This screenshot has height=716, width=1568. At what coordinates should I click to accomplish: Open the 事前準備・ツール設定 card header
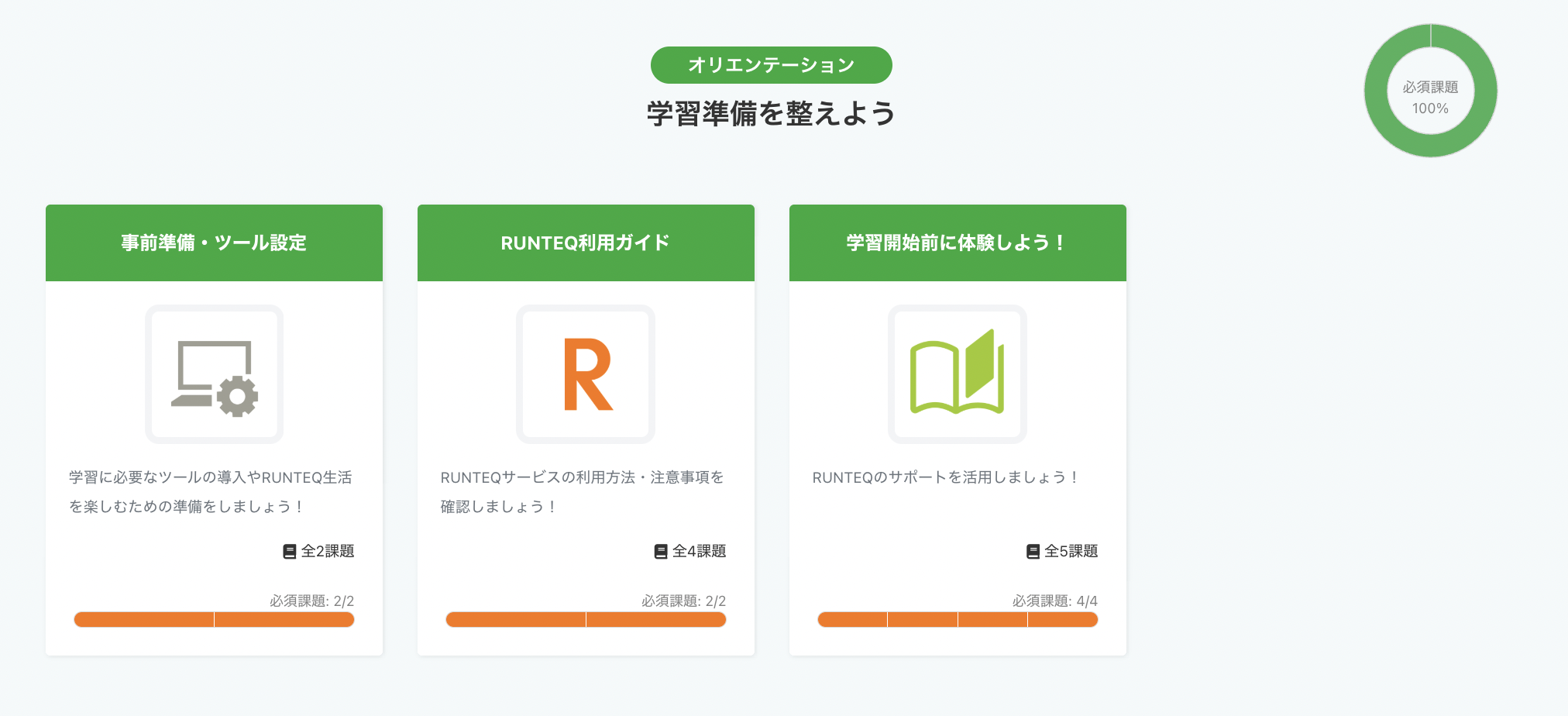coord(214,243)
